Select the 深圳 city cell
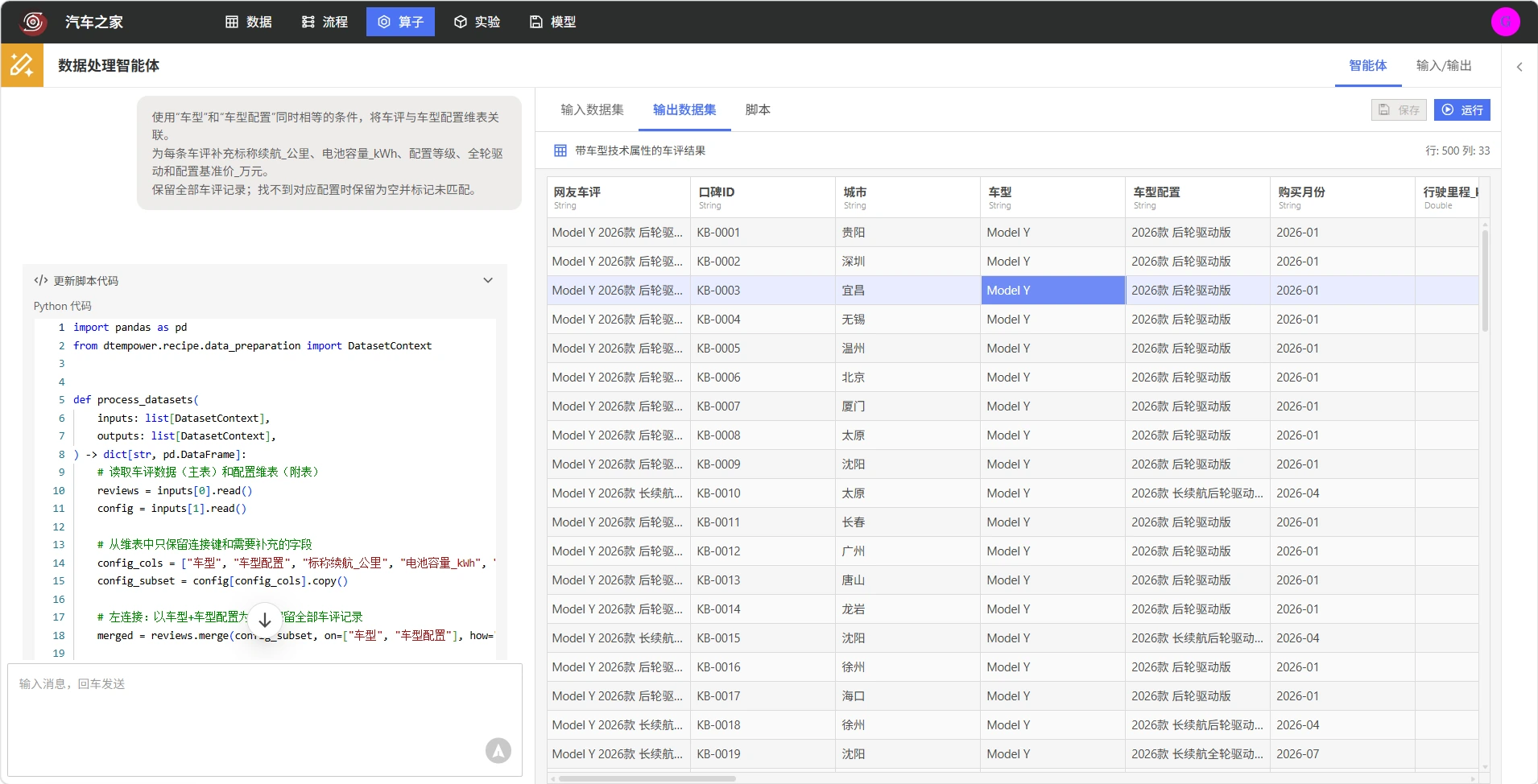 pos(908,262)
